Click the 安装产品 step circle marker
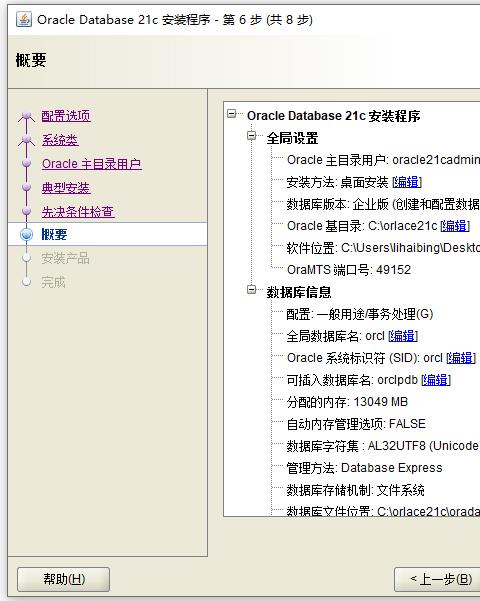The width and height of the screenshot is (480, 601). (x=26, y=258)
